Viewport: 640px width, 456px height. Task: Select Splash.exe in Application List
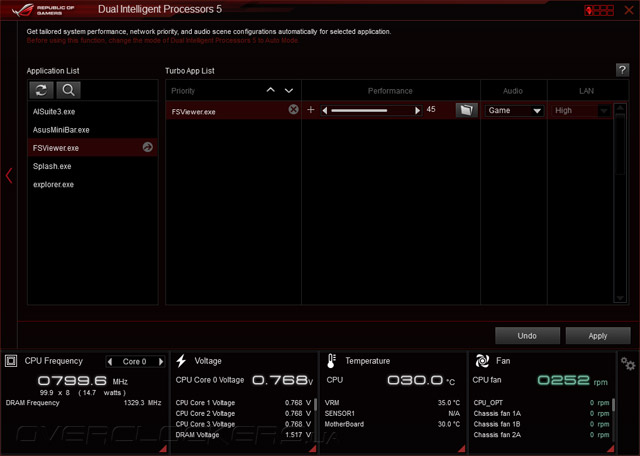93,166
